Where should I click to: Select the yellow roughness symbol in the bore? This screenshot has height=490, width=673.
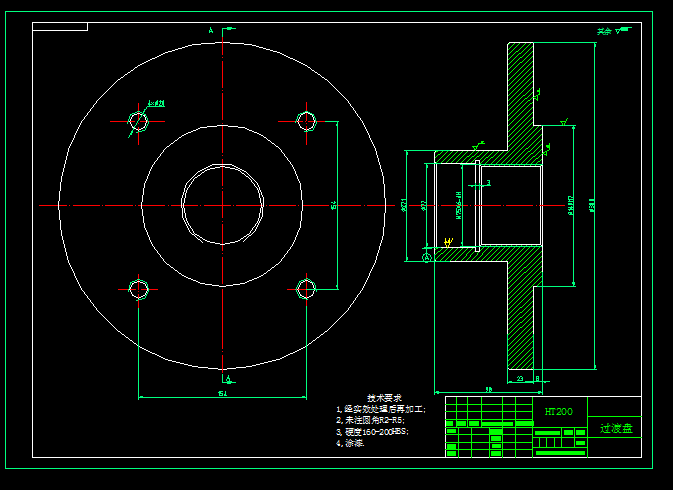pos(448,242)
